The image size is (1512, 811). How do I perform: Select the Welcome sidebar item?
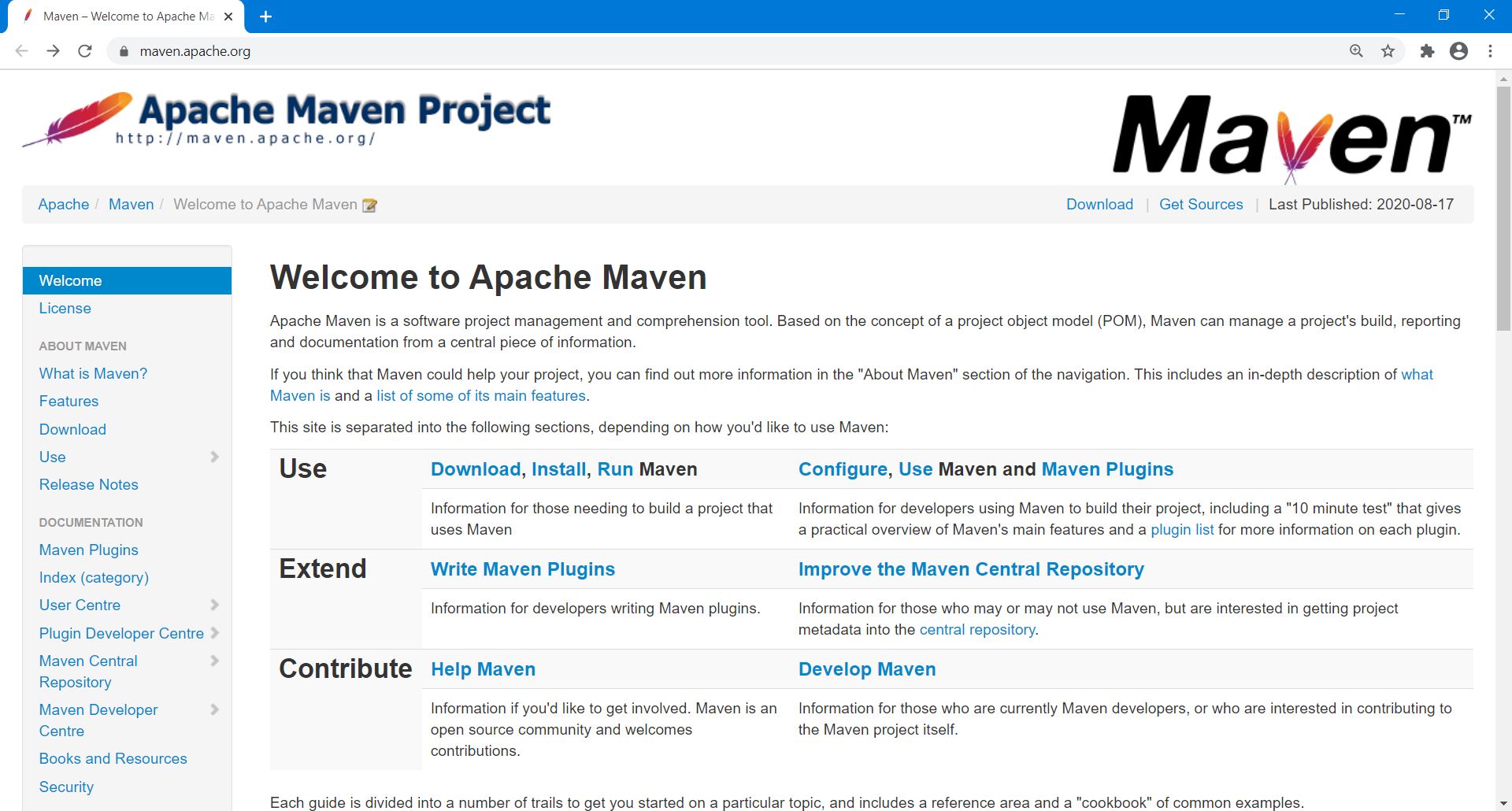pos(127,281)
